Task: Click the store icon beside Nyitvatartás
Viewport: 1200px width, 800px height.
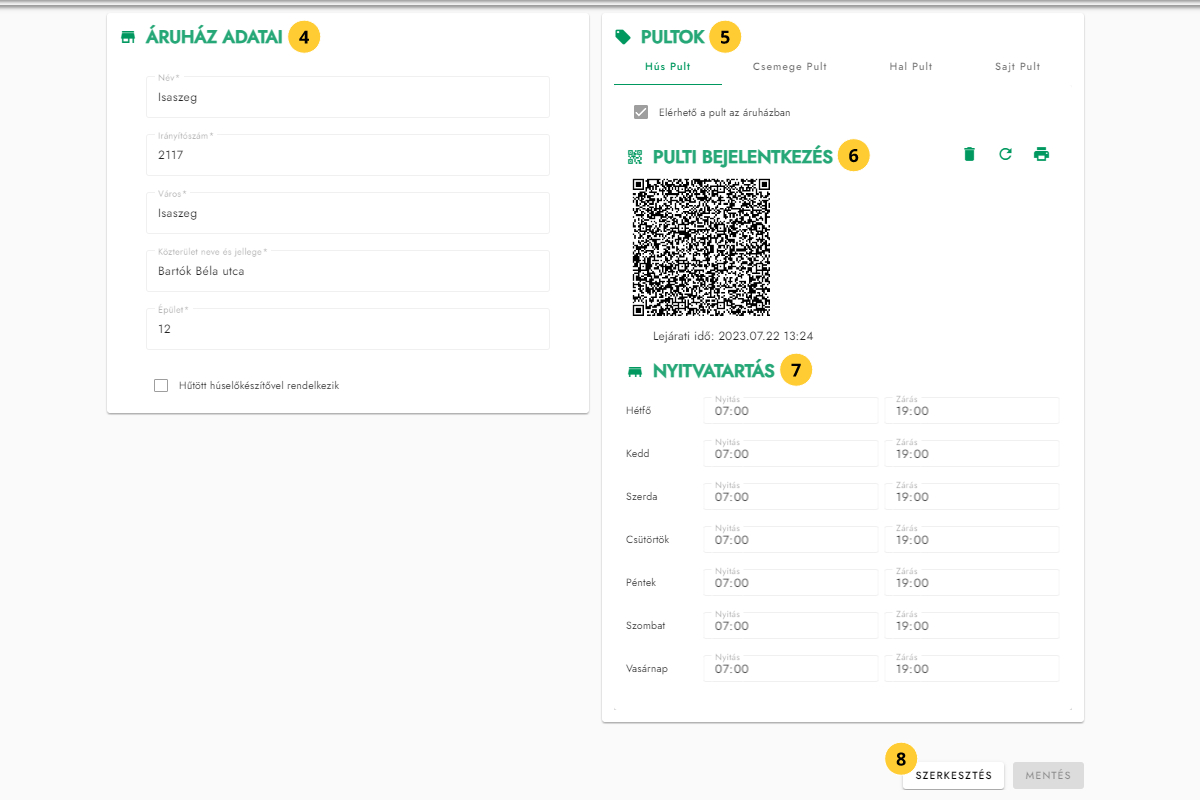Action: (x=634, y=371)
